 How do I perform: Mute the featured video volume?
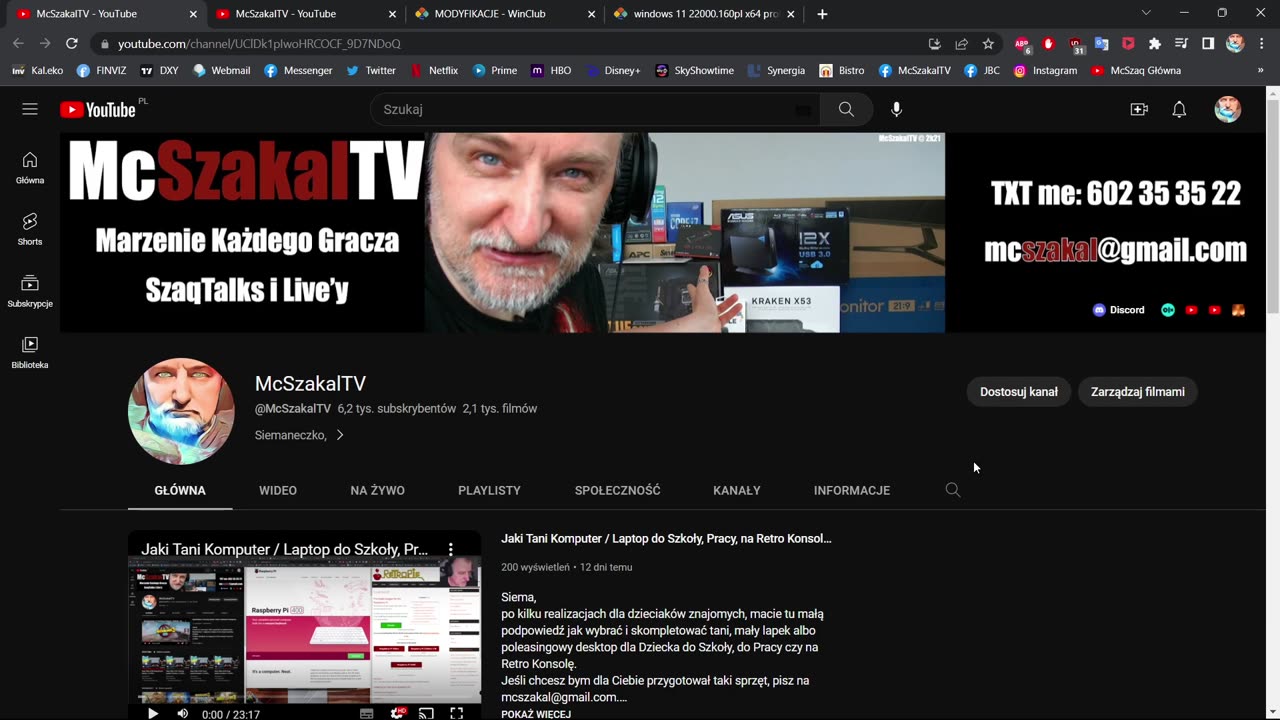(182, 714)
